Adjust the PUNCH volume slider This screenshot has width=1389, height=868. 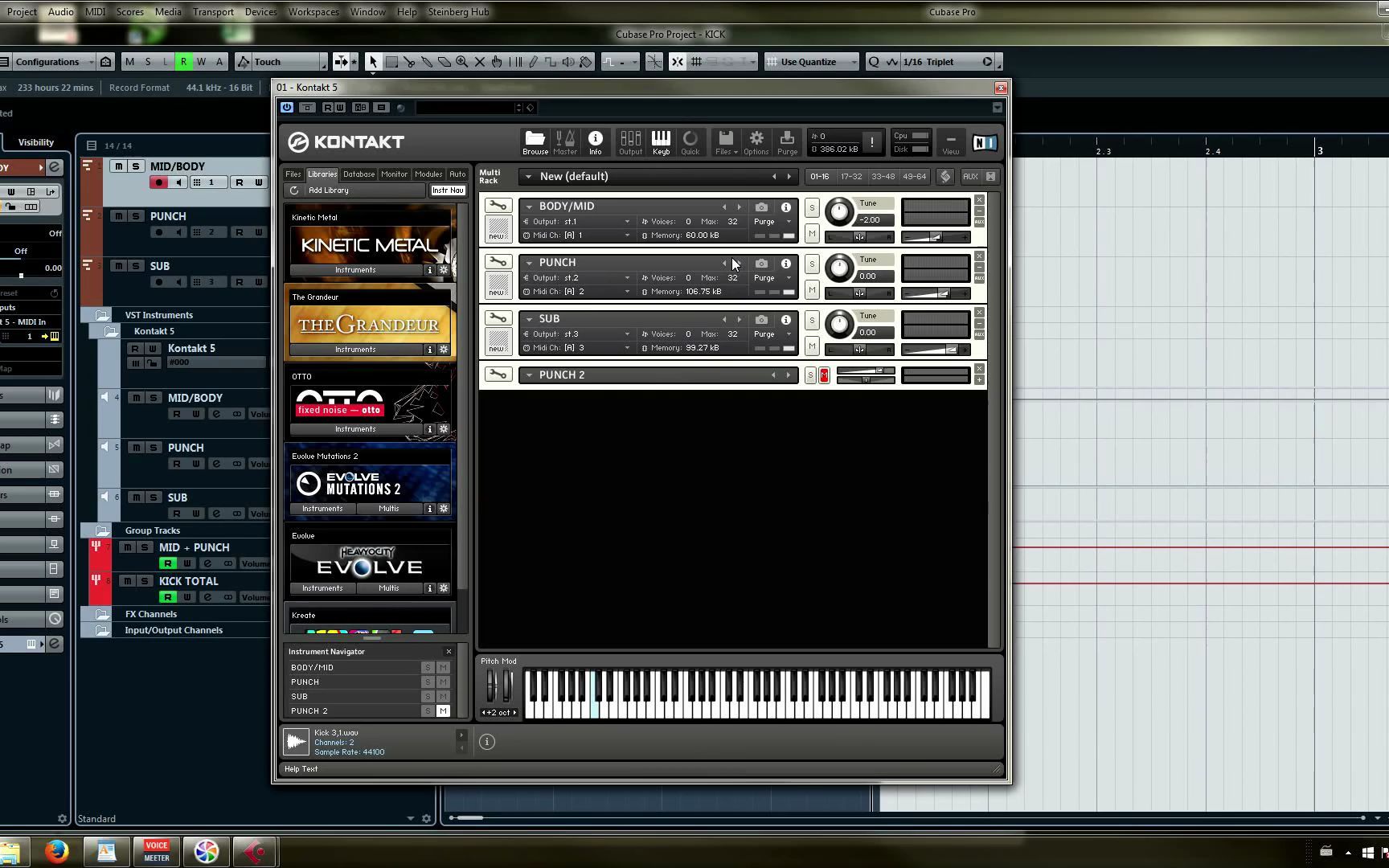[936, 293]
